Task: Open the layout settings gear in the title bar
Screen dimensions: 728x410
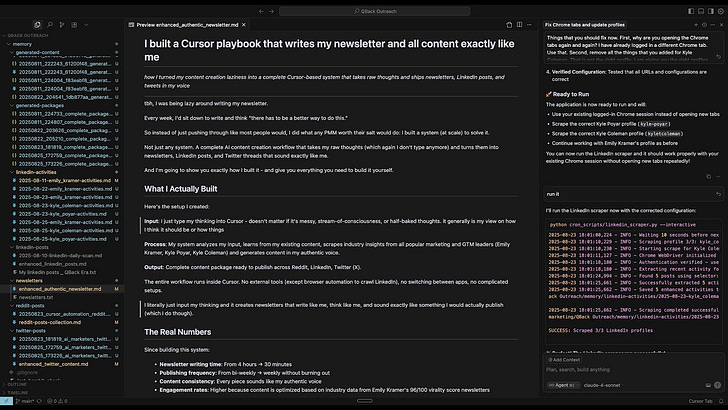Action: click(x=721, y=11)
